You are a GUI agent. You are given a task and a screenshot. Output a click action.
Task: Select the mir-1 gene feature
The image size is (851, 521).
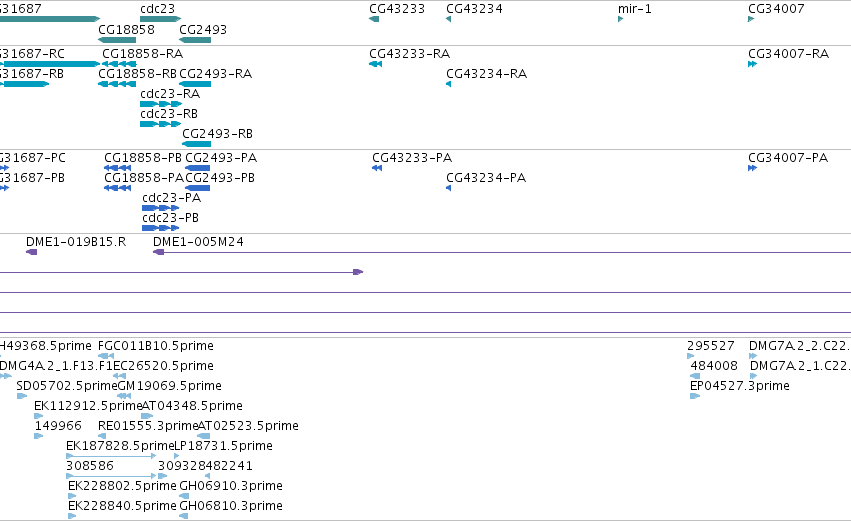tap(620, 20)
